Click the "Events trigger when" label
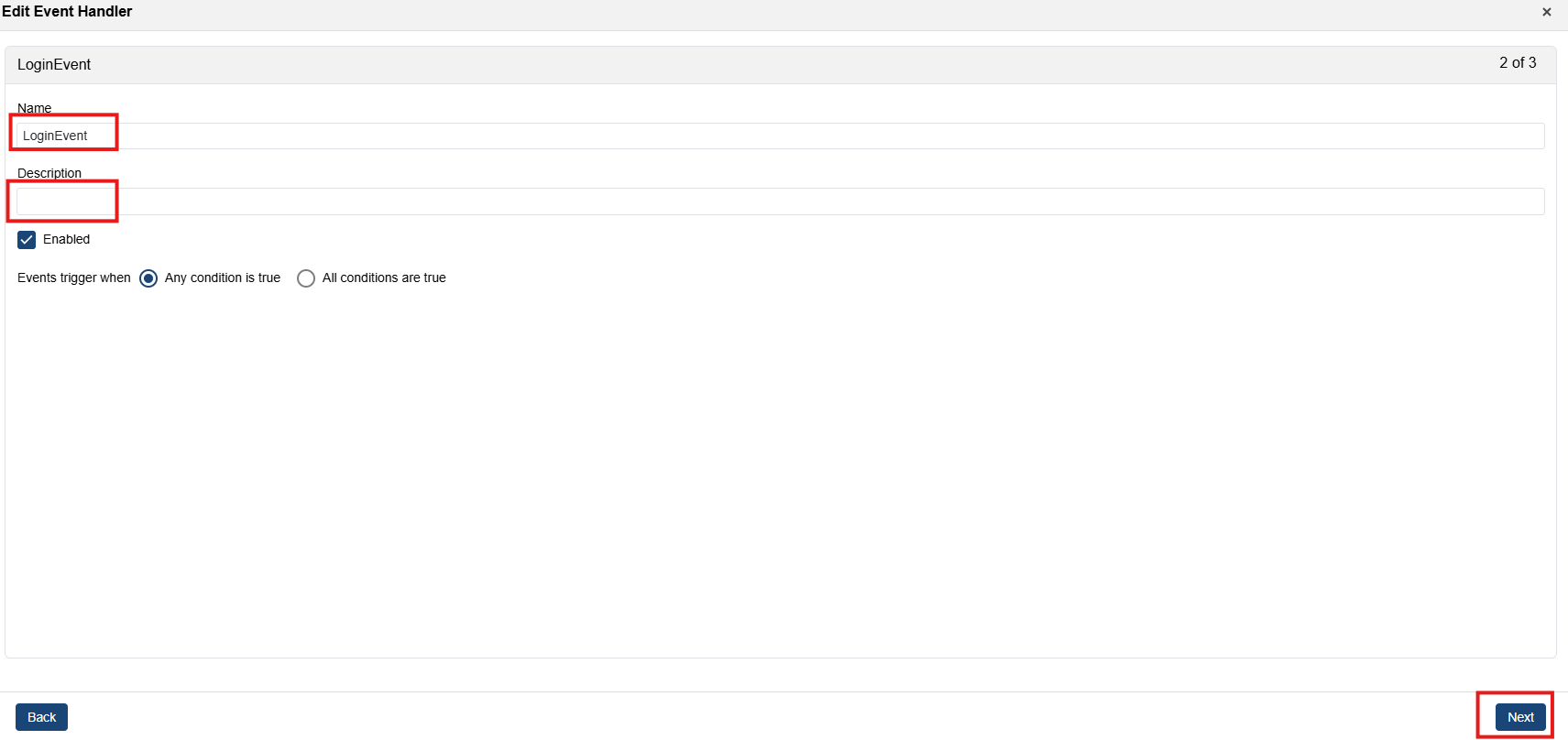This screenshot has width=1568, height=740. click(x=74, y=278)
